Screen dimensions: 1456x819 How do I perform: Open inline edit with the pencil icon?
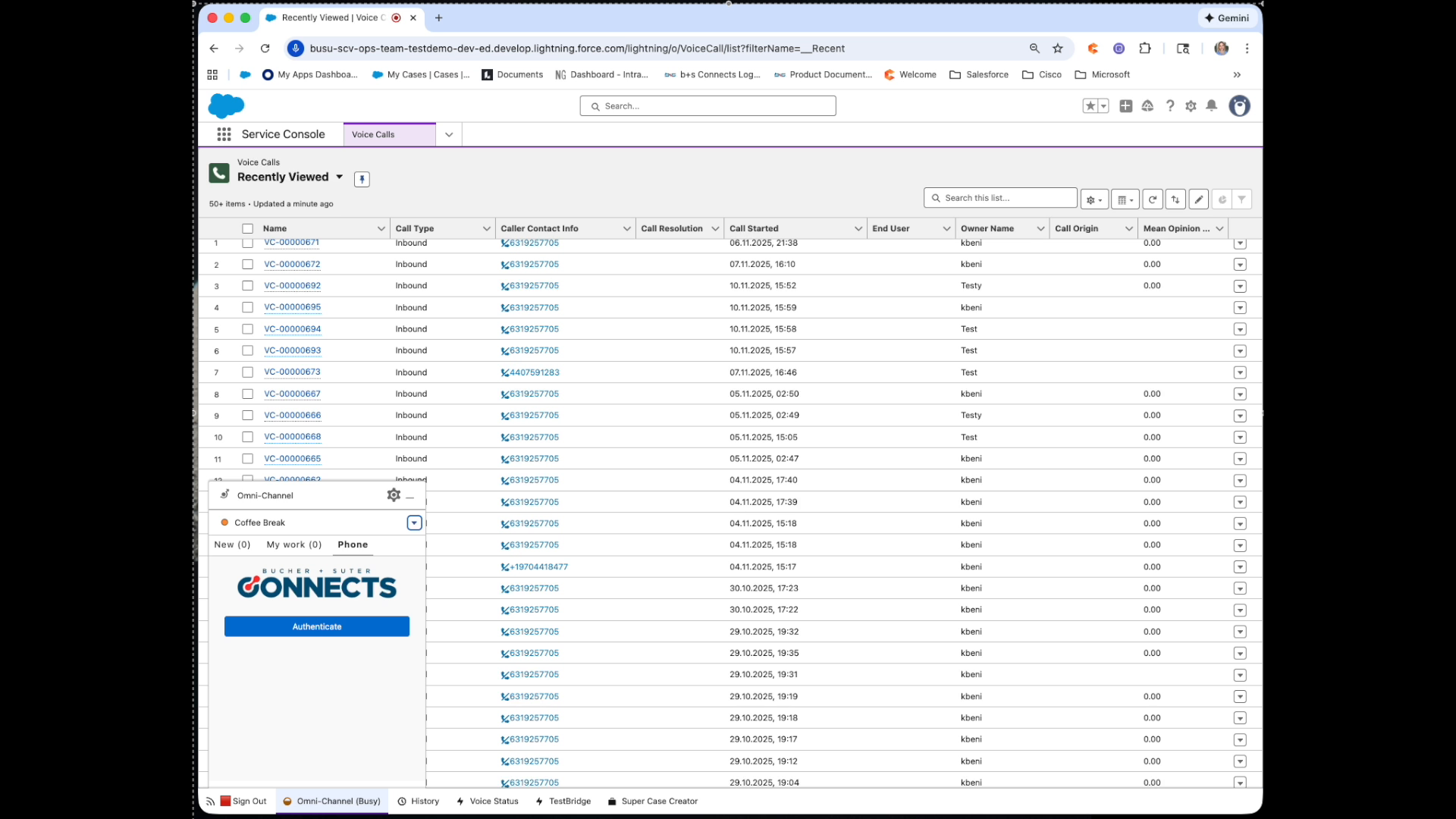(1199, 199)
